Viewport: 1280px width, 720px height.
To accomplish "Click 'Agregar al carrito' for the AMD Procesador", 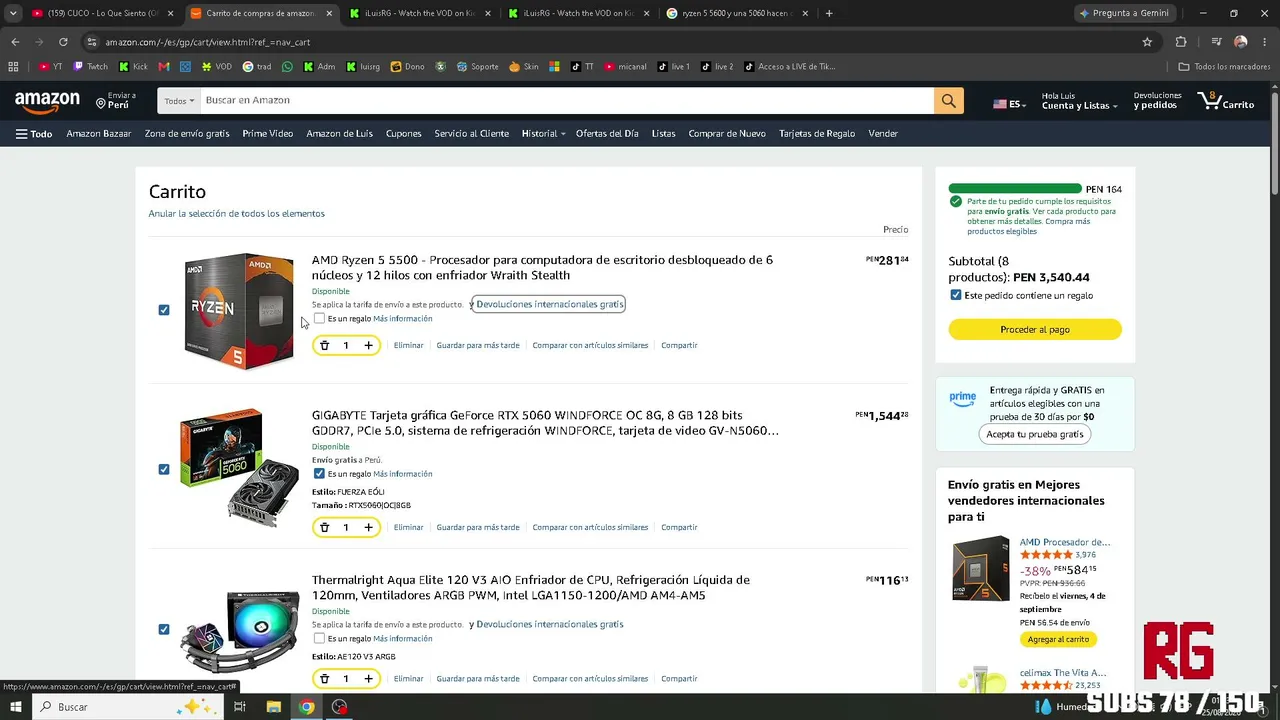I will (1058, 639).
